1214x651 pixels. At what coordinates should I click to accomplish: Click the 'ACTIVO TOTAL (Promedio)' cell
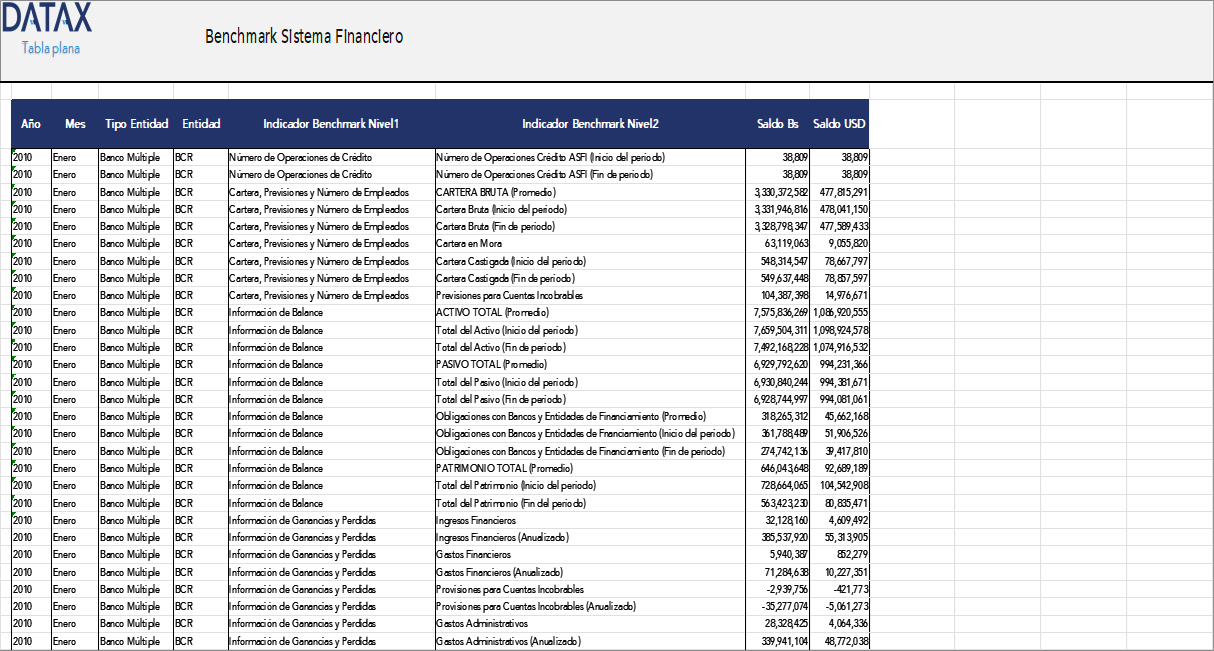pos(590,313)
